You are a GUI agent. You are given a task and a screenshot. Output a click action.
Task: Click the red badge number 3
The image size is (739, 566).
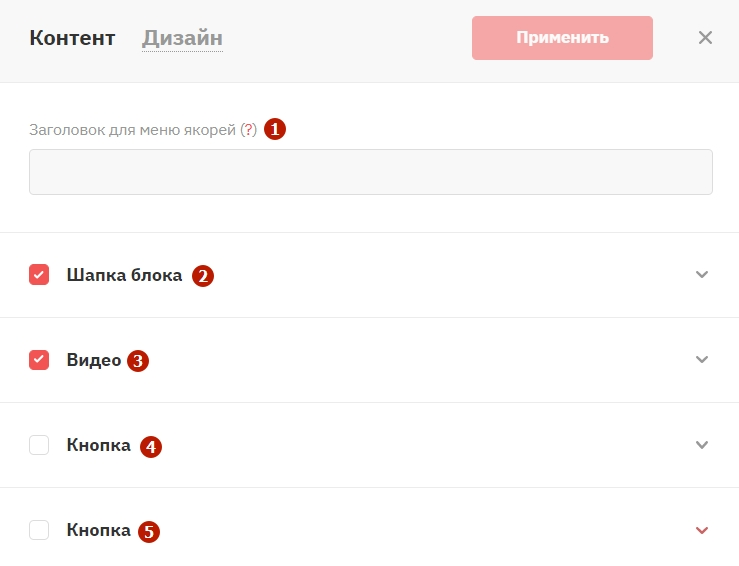pyautogui.click(x=138, y=361)
